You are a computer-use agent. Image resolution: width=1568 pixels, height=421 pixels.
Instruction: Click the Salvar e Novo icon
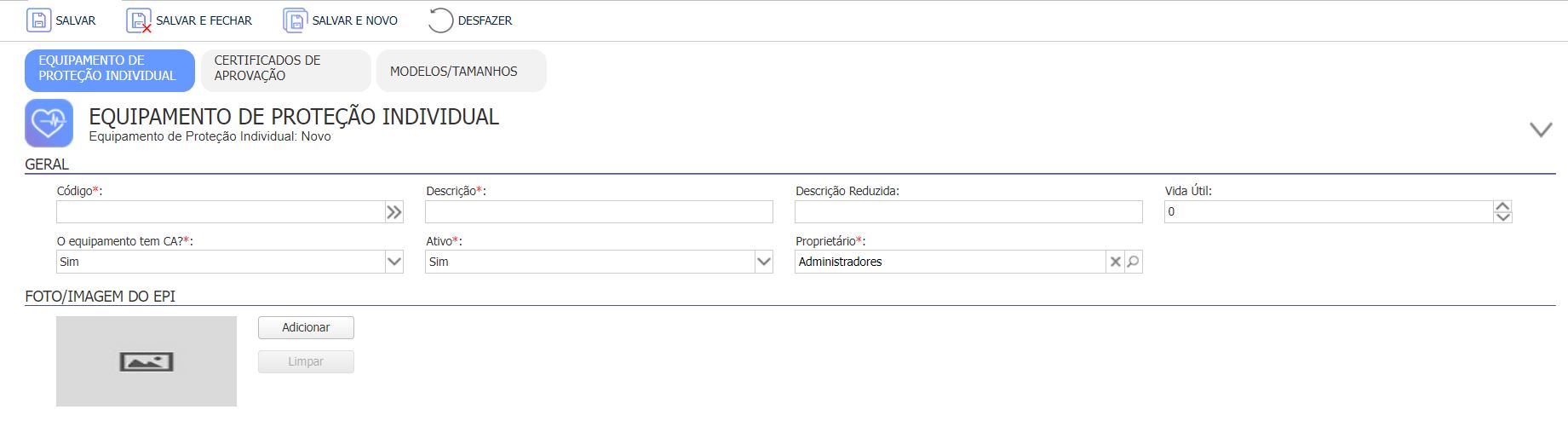coord(295,20)
